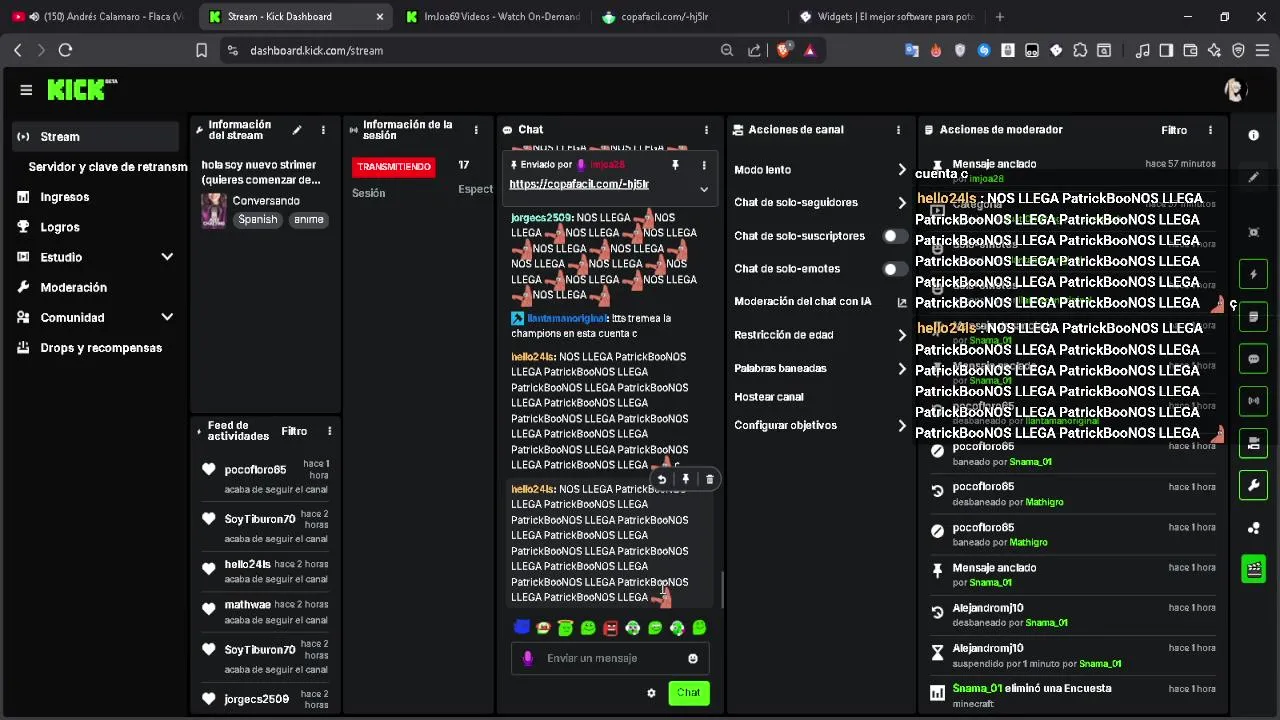Screen dimensions: 1280x720
Task: Pin the hovered hello24ls chat message
Action: [685, 479]
